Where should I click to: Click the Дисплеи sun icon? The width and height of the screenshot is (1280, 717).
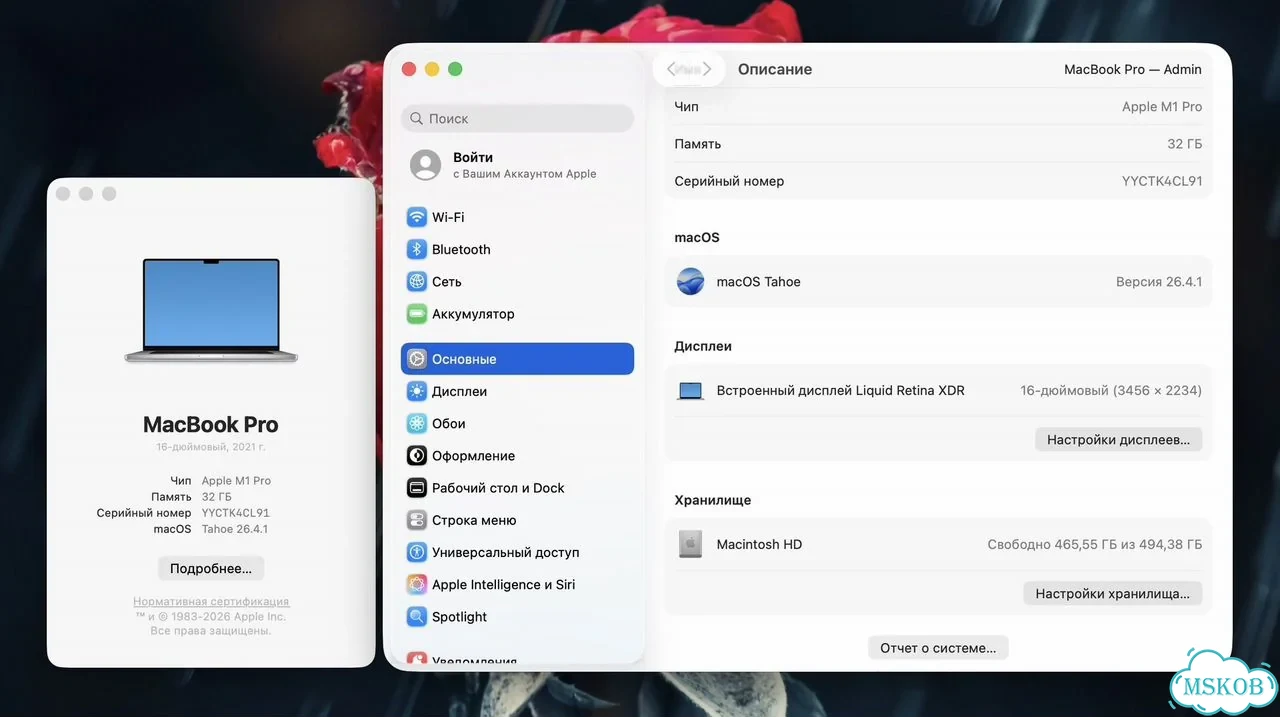(x=417, y=391)
